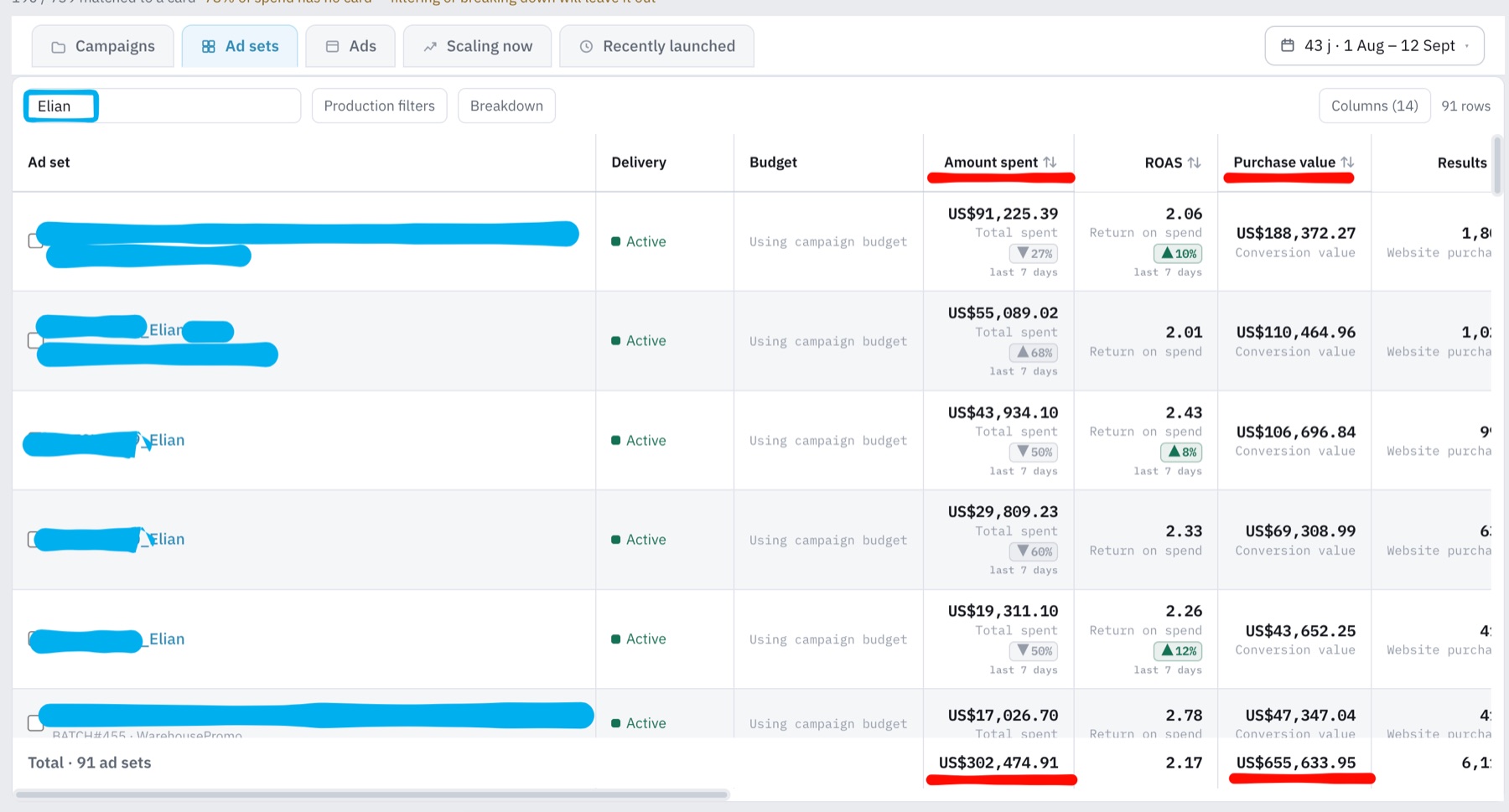1509x812 pixels.
Task: Click the 27% down badge under US$91,225.39
Action: tap(1035, 253)
